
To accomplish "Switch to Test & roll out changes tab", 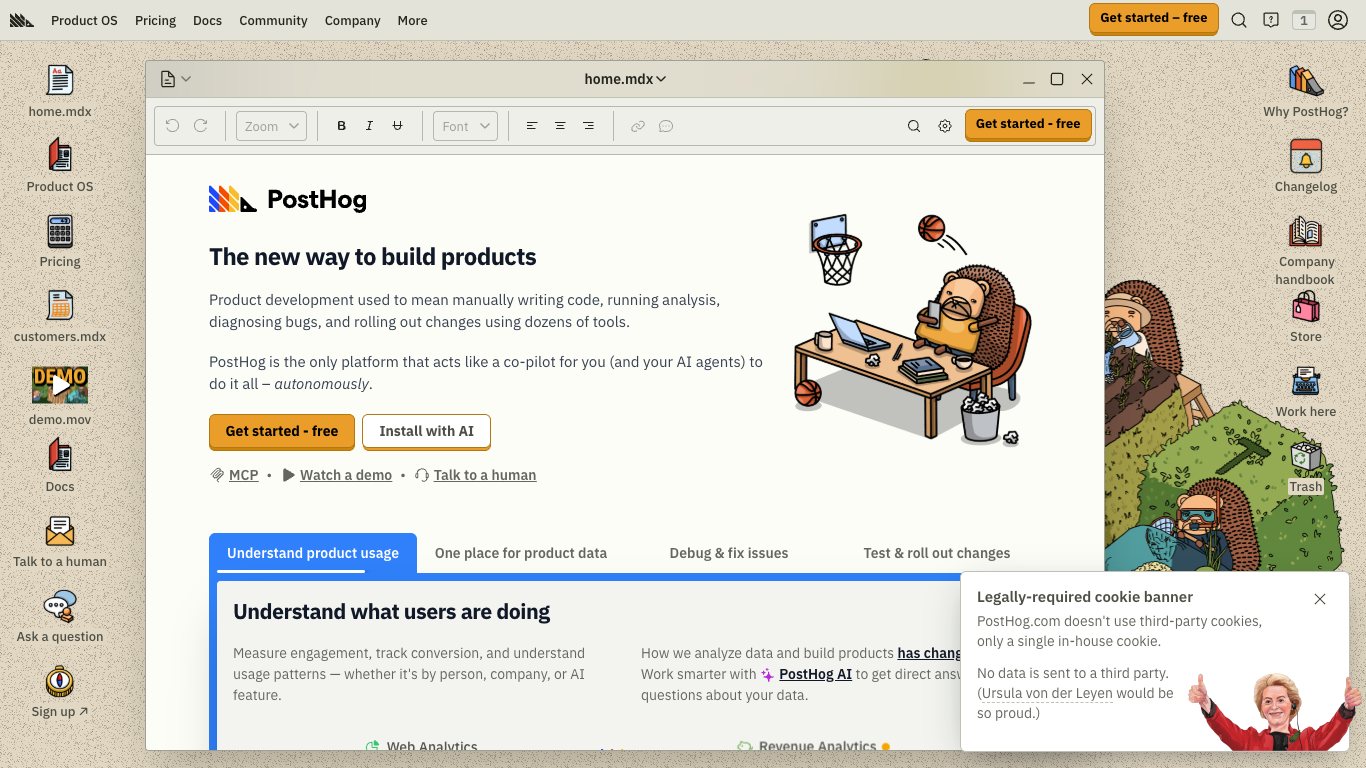I will click(937, 553).
